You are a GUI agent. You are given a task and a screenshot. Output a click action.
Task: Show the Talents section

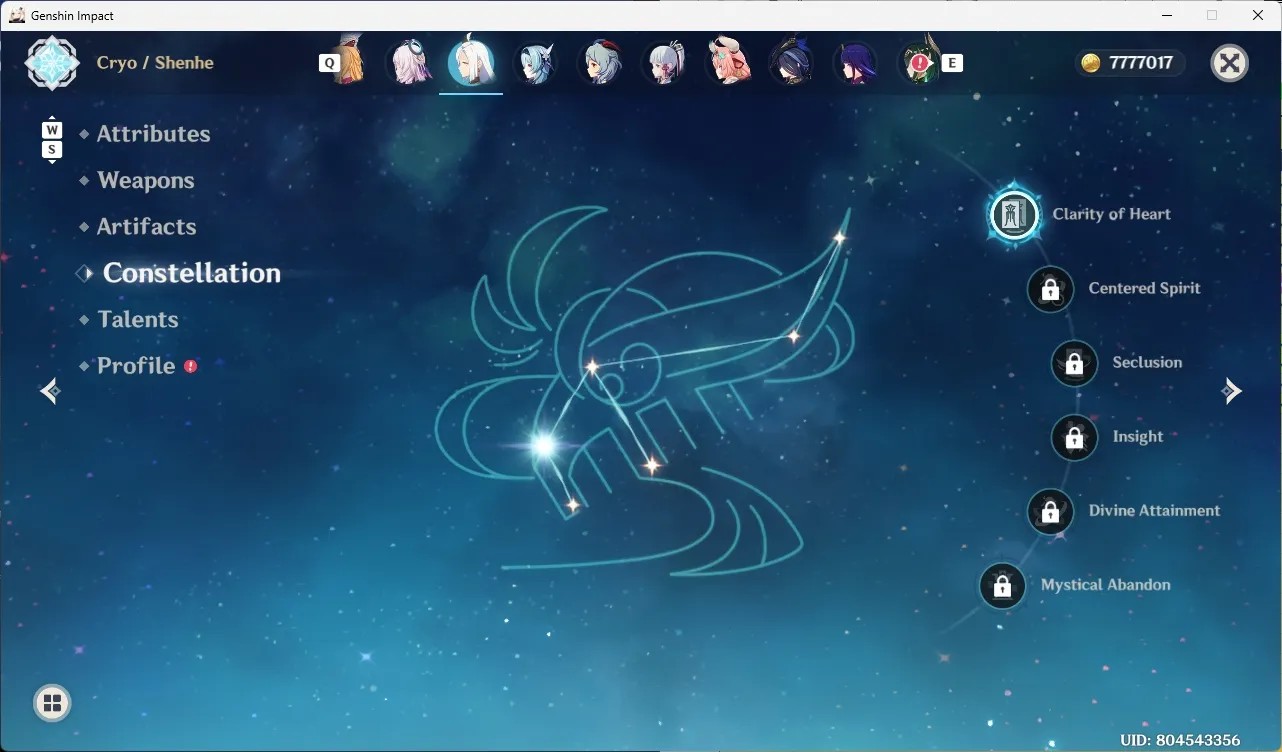tap(138, 320)
